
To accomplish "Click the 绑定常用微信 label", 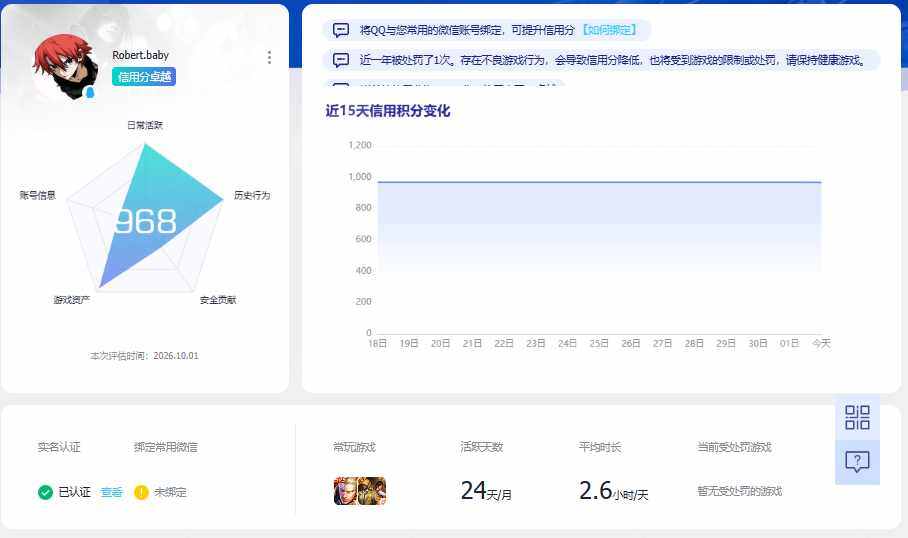I will point(166,447).
